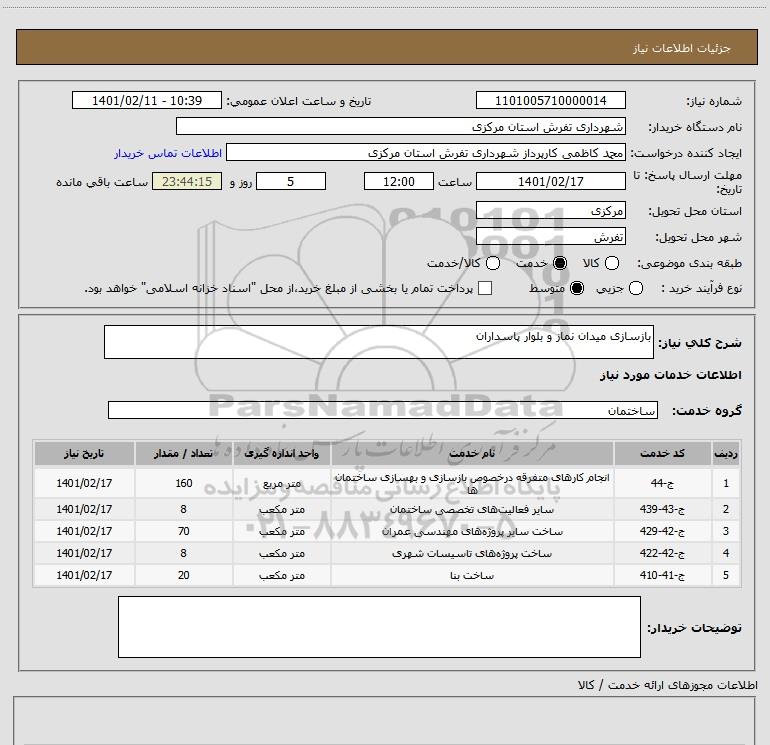The width and height of the screenshot is (770, 745).
Task: Click the تعداد / مقدار column header
Action: pyautogui.click(x=184, y=453)
